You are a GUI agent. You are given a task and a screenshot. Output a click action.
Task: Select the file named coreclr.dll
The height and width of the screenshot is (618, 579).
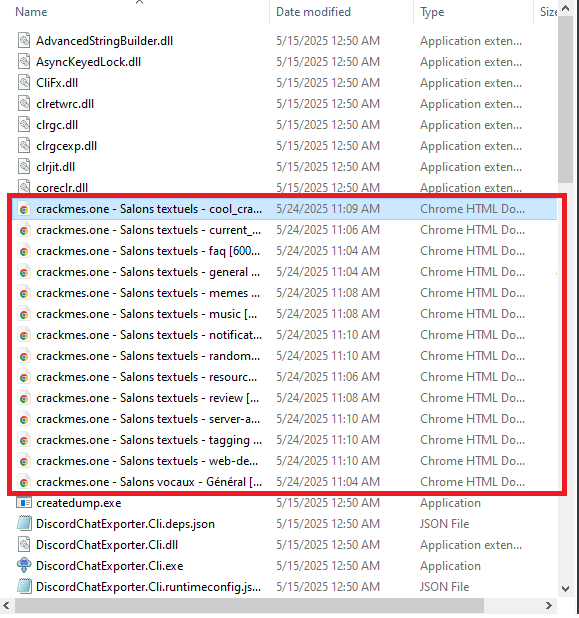62,188
